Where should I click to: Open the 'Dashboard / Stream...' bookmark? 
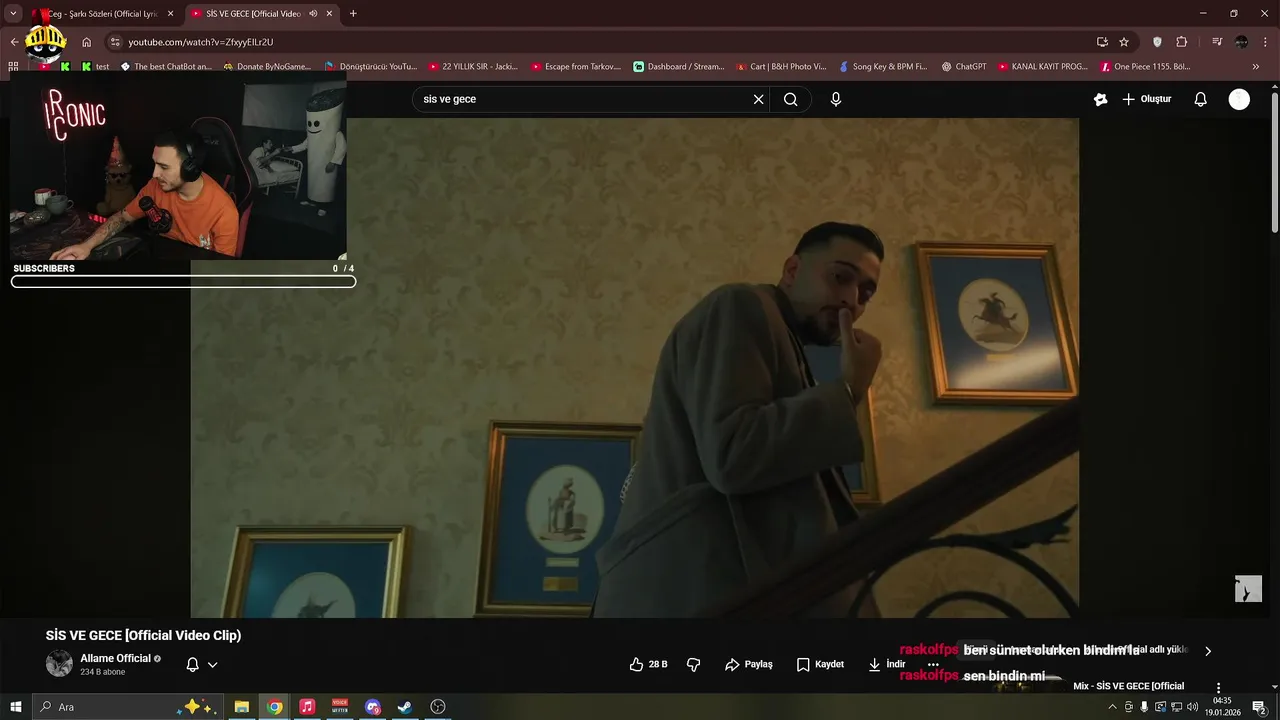[679, 67]
